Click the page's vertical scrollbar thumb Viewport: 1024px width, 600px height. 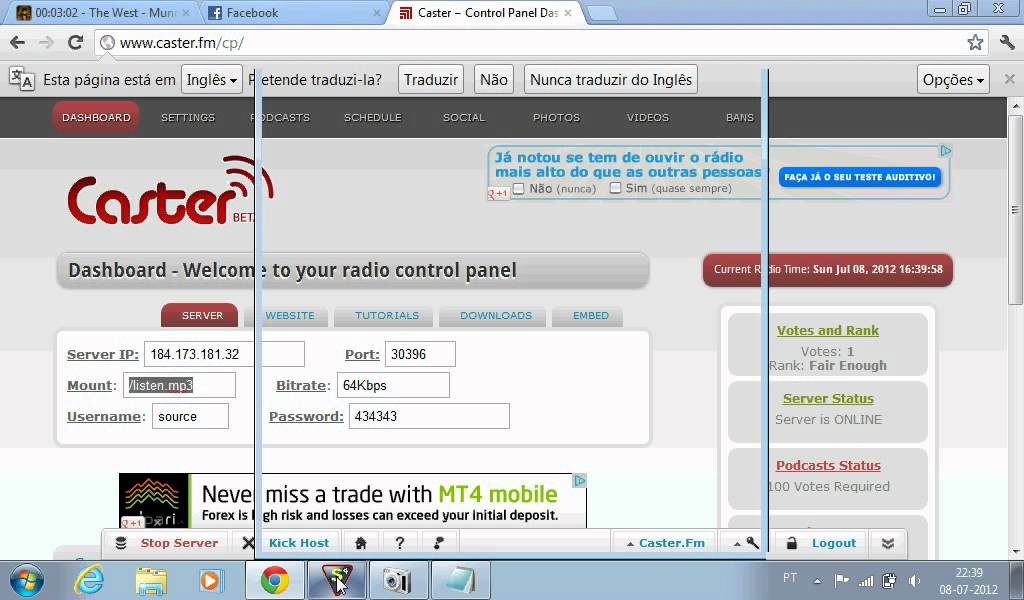pyautogui.click(x=1015, y=210)
